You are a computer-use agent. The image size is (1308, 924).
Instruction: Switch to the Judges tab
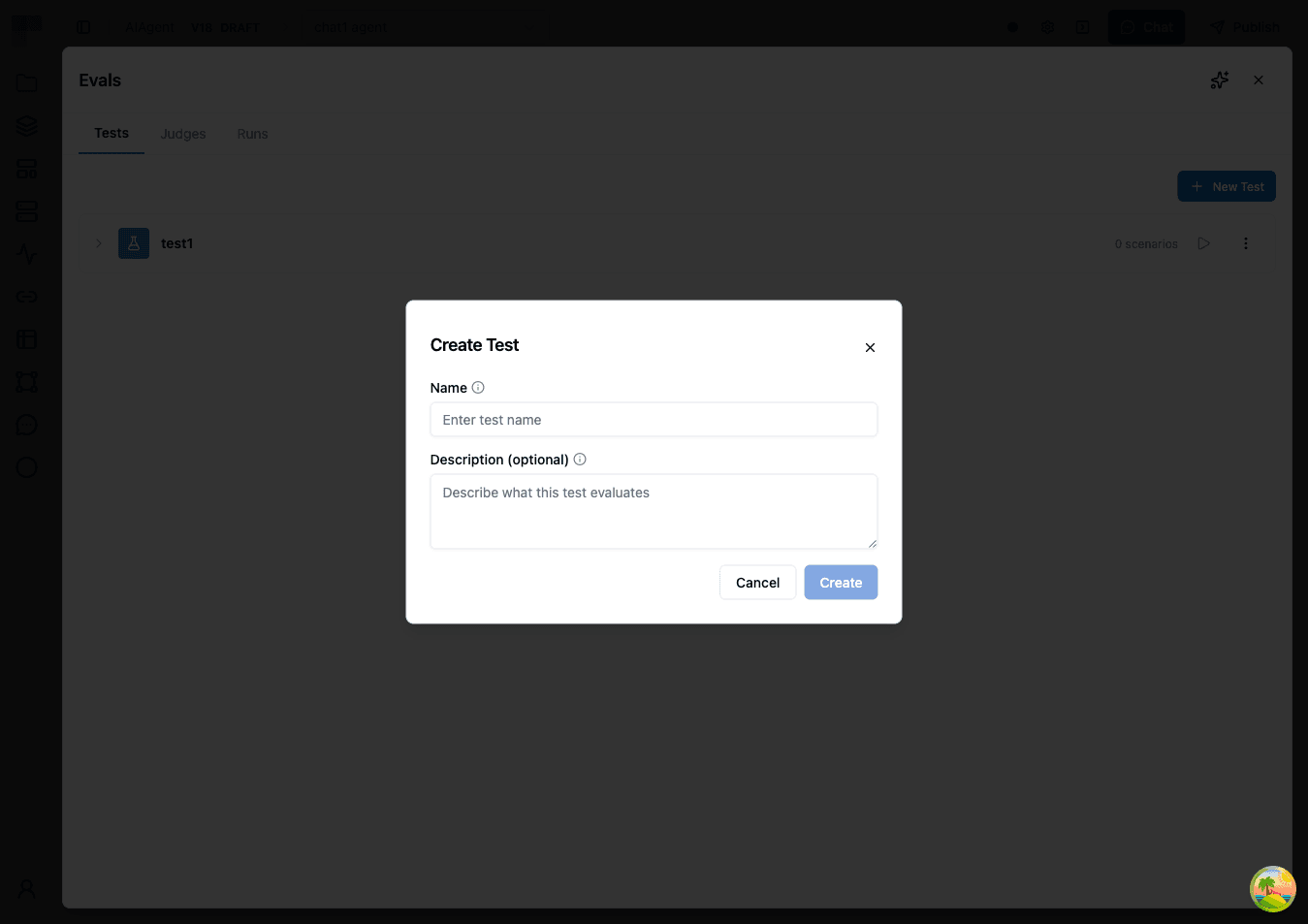pos(183,133)
